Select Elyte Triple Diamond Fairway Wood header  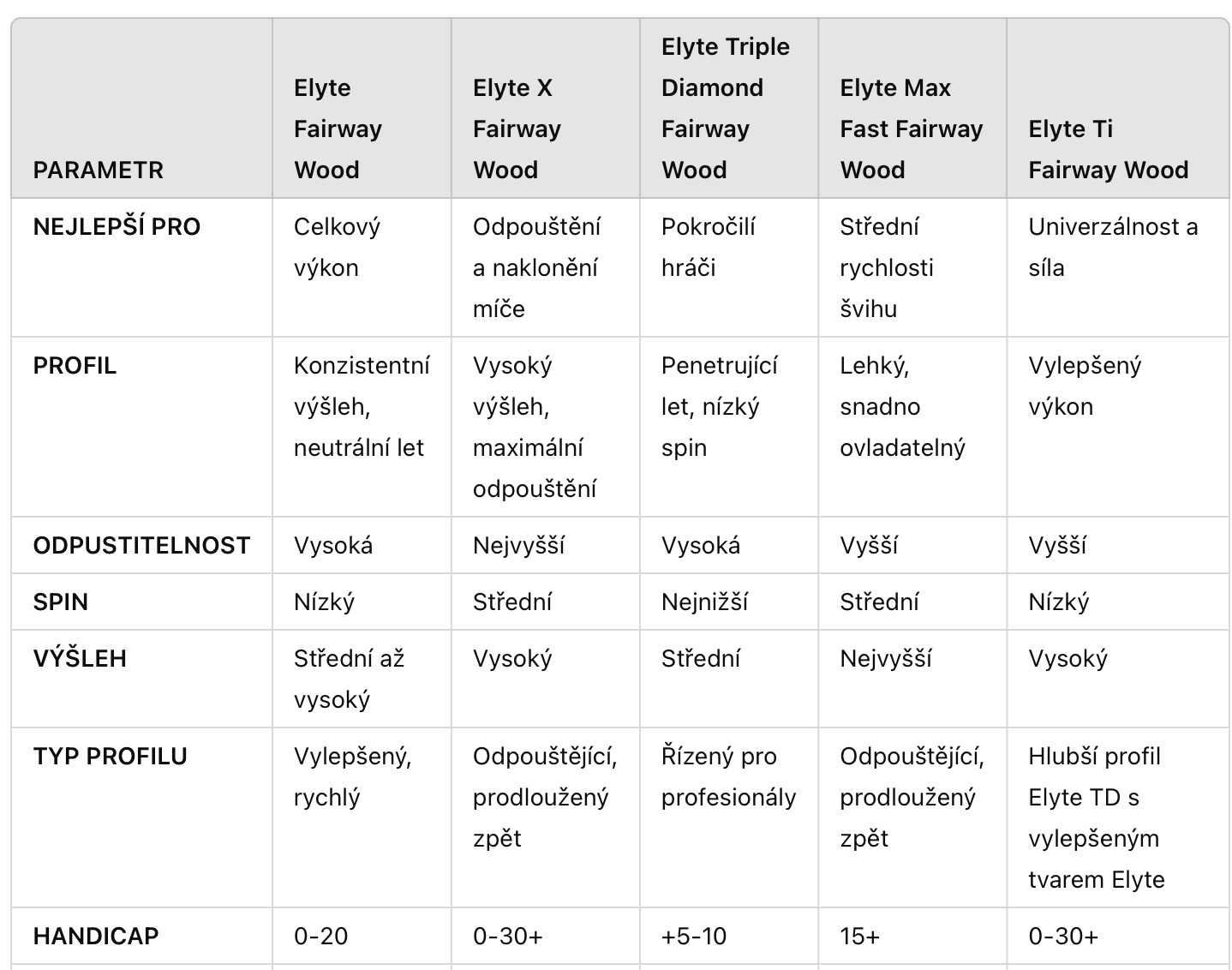click(726, 108)
